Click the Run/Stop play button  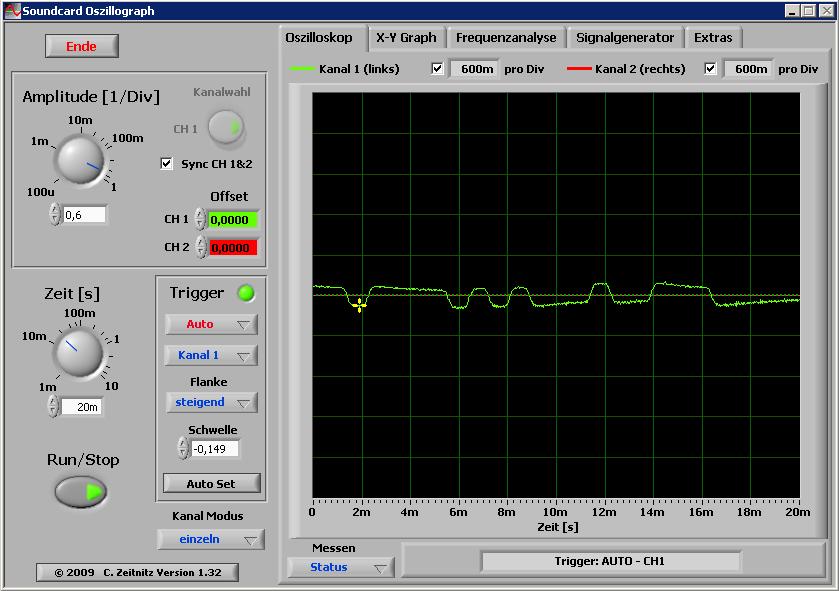[81, 492]
